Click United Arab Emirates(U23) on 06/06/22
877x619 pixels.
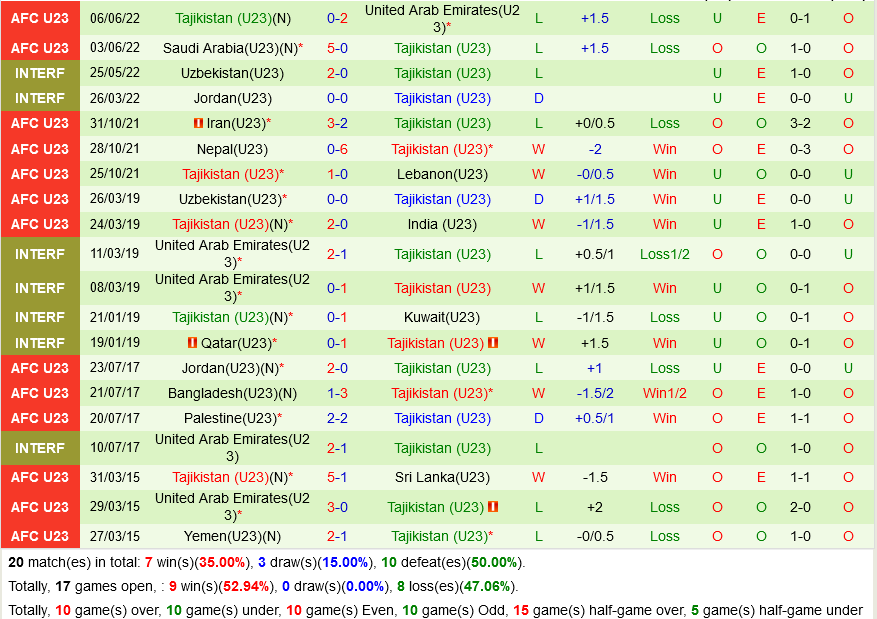(442, 18)
